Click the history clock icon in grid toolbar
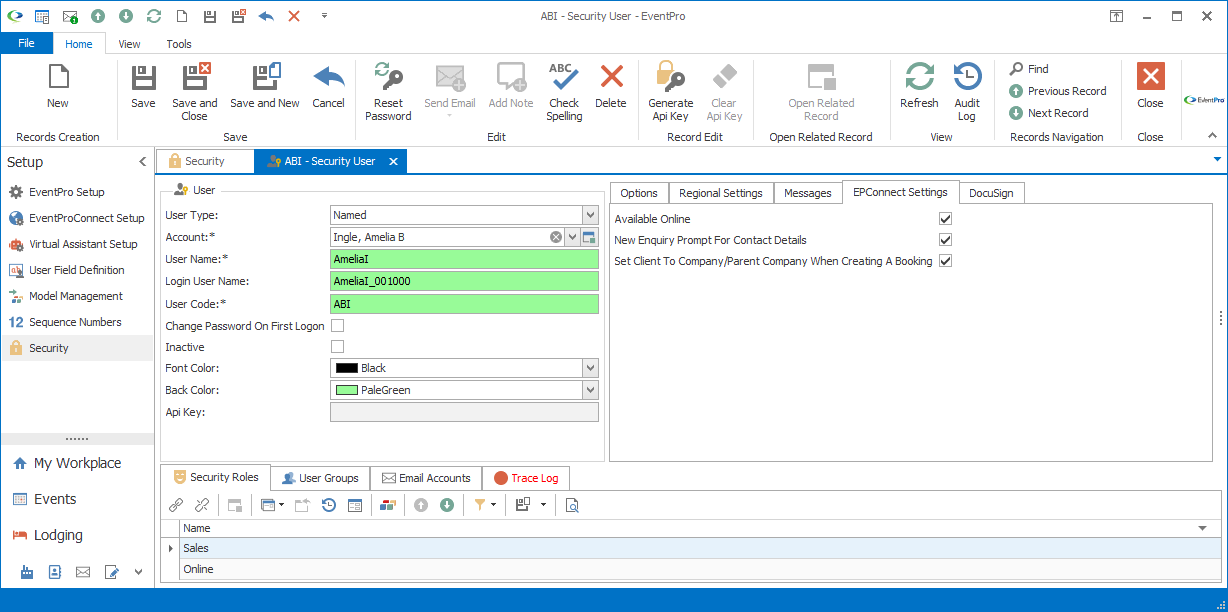1228x612 pixels. pyautogui.click(x=329, y=505)
